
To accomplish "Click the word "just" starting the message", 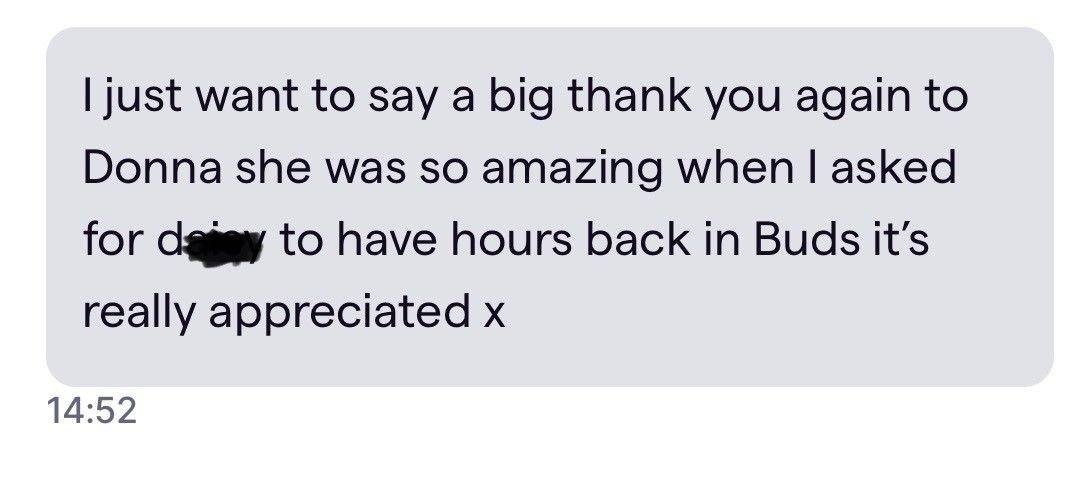I will [x=134, y=100].
